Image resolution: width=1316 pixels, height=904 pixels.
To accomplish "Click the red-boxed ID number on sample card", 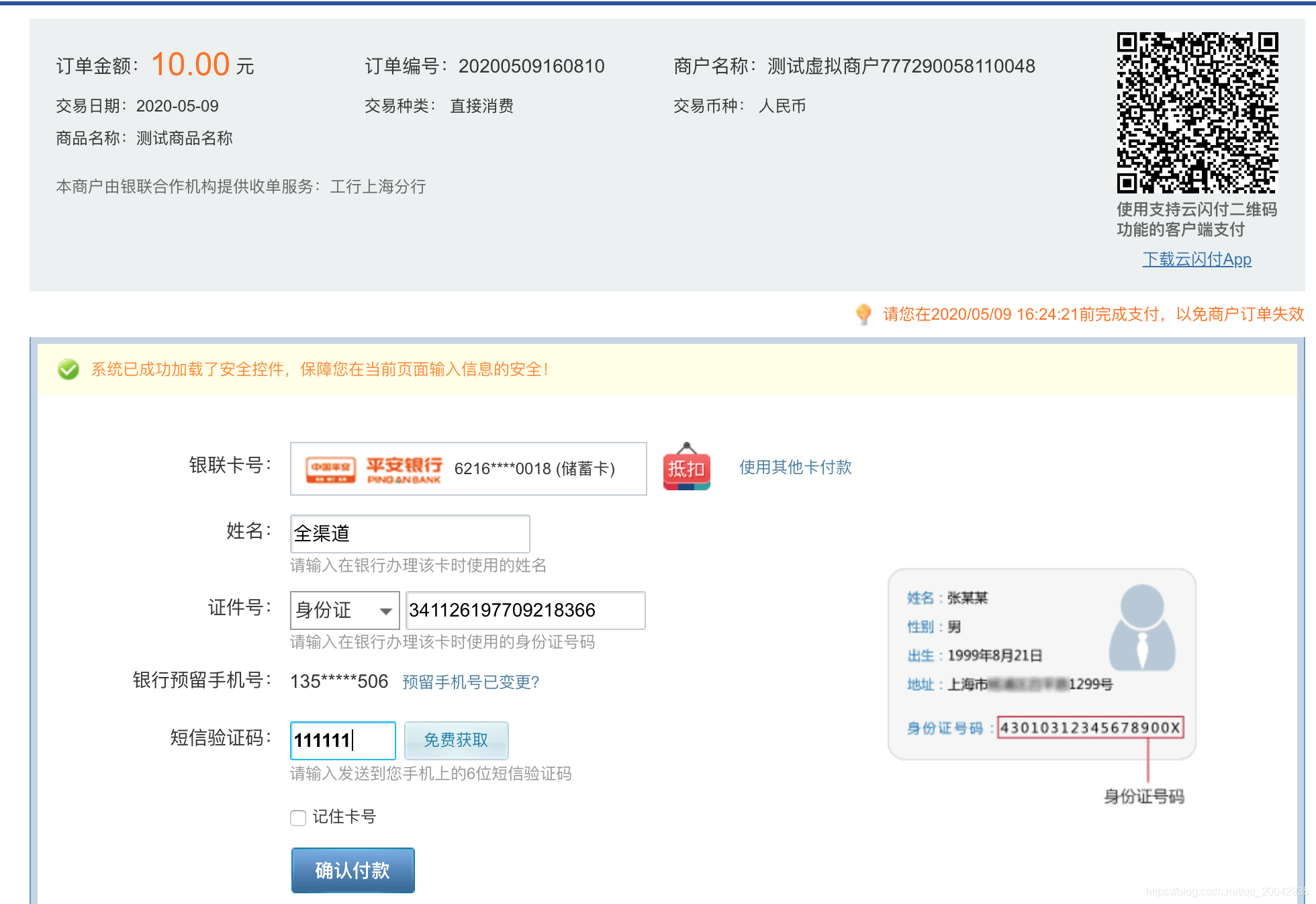I will 1090,727.
